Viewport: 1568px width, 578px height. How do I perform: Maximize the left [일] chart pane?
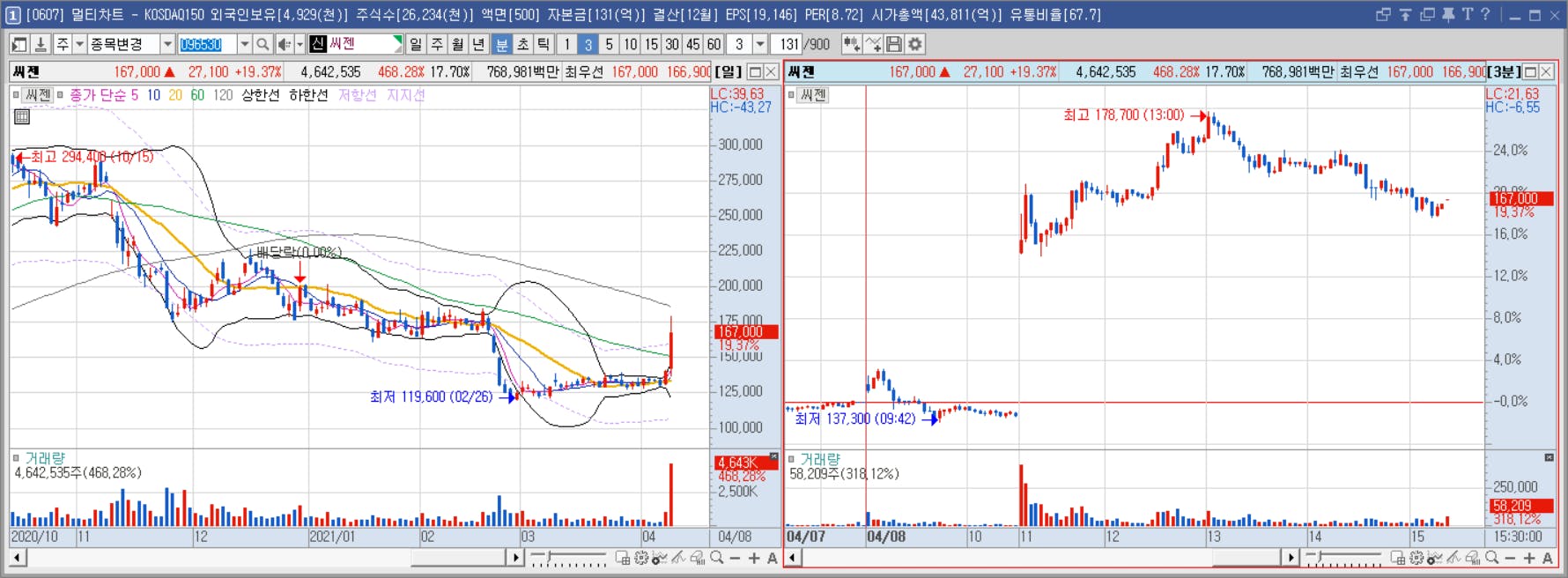[755, 72]
